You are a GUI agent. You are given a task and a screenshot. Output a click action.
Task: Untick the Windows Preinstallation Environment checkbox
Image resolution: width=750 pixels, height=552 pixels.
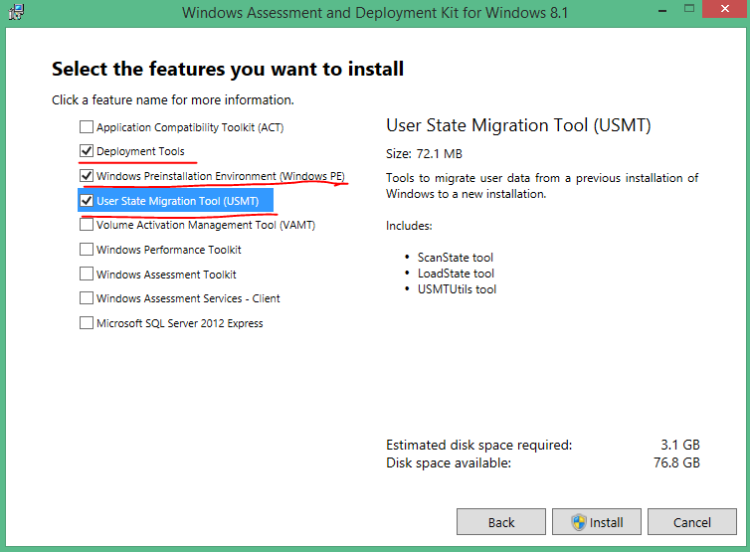[86, 176]
